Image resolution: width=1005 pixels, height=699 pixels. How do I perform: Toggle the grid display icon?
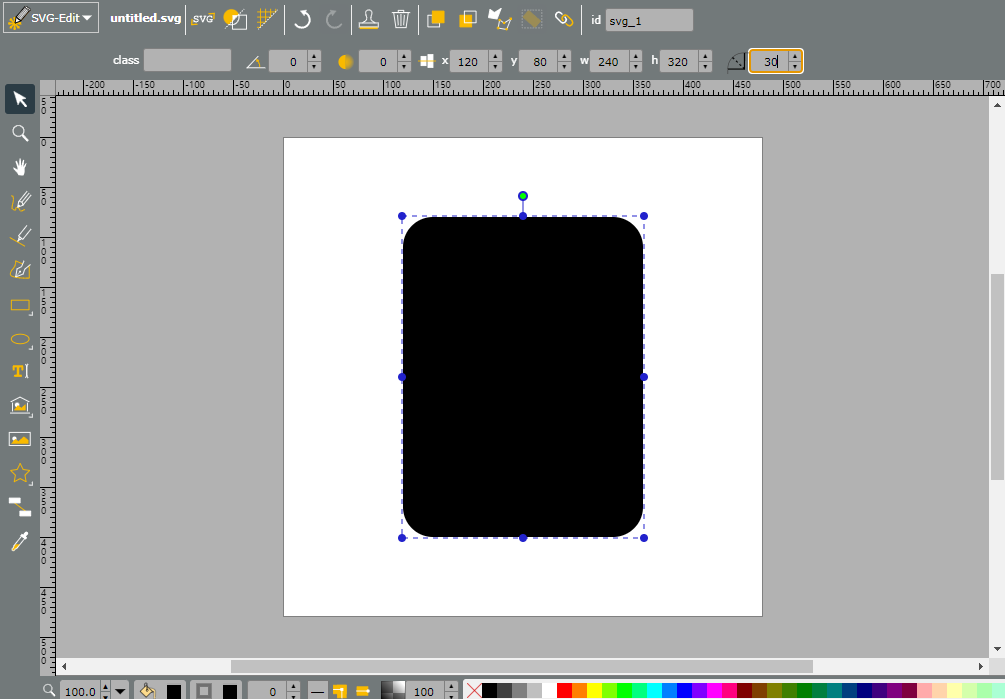coord(267,19)
